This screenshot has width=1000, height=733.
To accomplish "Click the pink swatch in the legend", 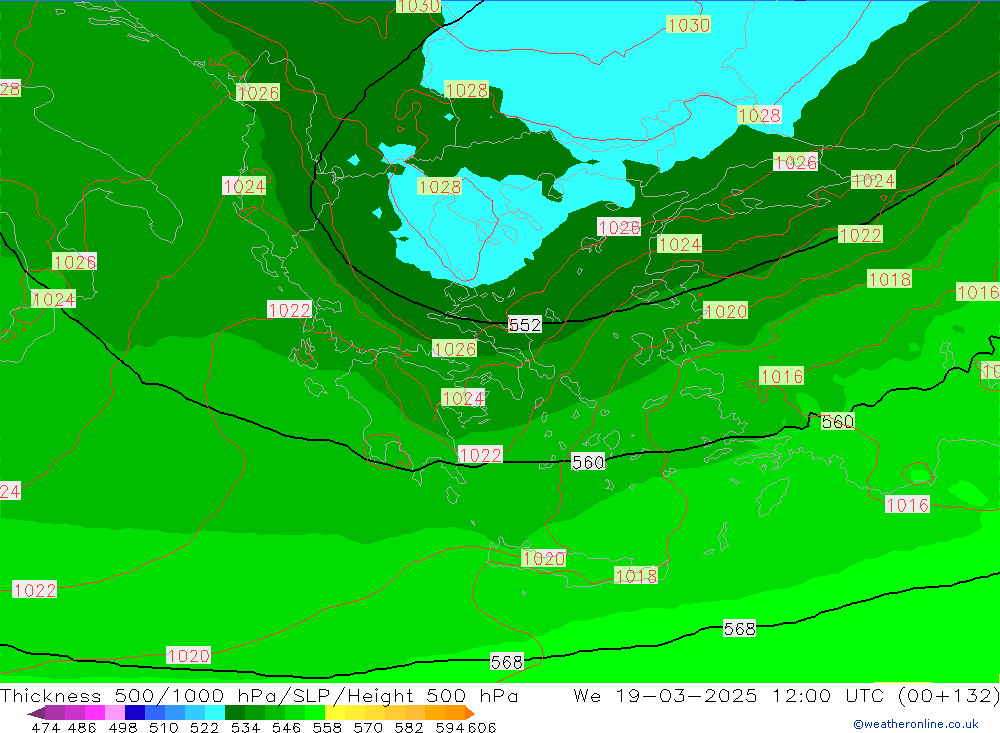I will 114,712.
